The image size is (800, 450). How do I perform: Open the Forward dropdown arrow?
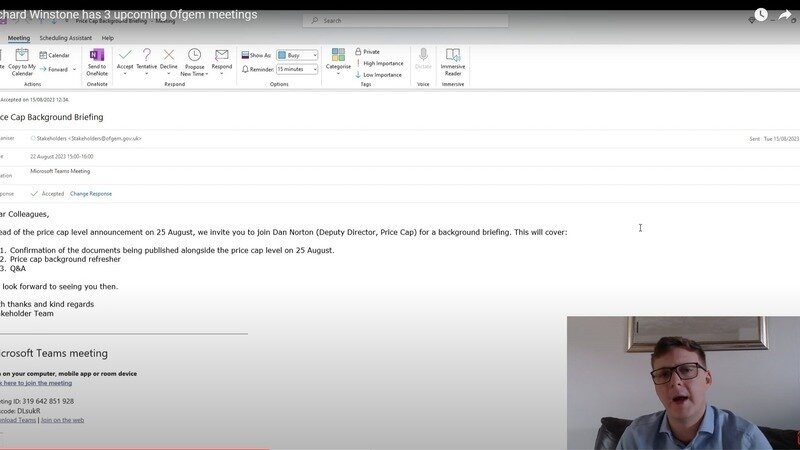74,69
